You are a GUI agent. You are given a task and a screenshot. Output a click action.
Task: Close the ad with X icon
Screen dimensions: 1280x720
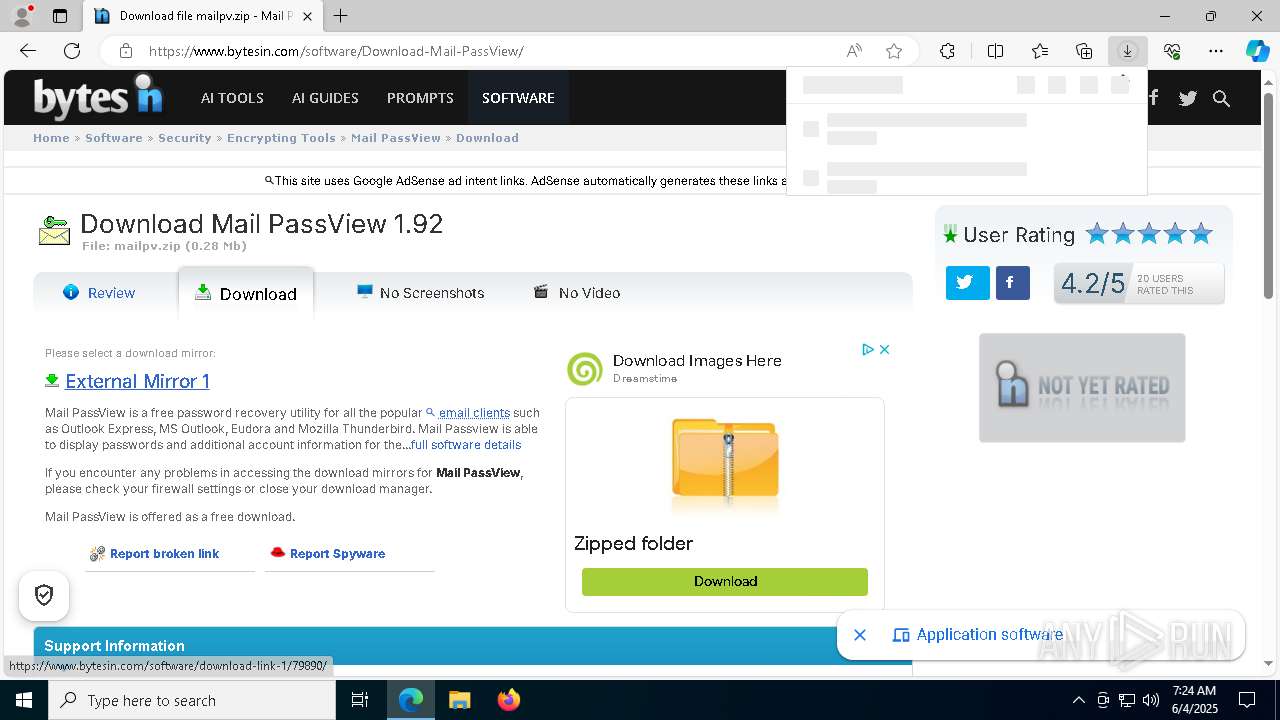click(x=884, y=349)
